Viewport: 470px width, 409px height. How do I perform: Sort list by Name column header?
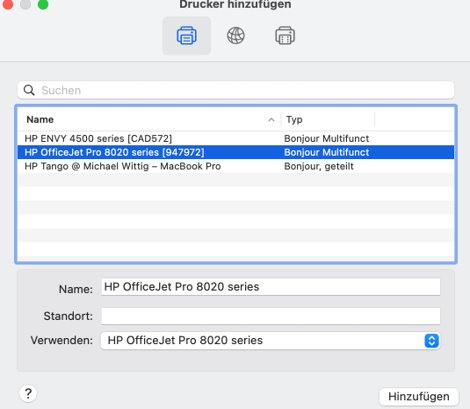point(40,119)
